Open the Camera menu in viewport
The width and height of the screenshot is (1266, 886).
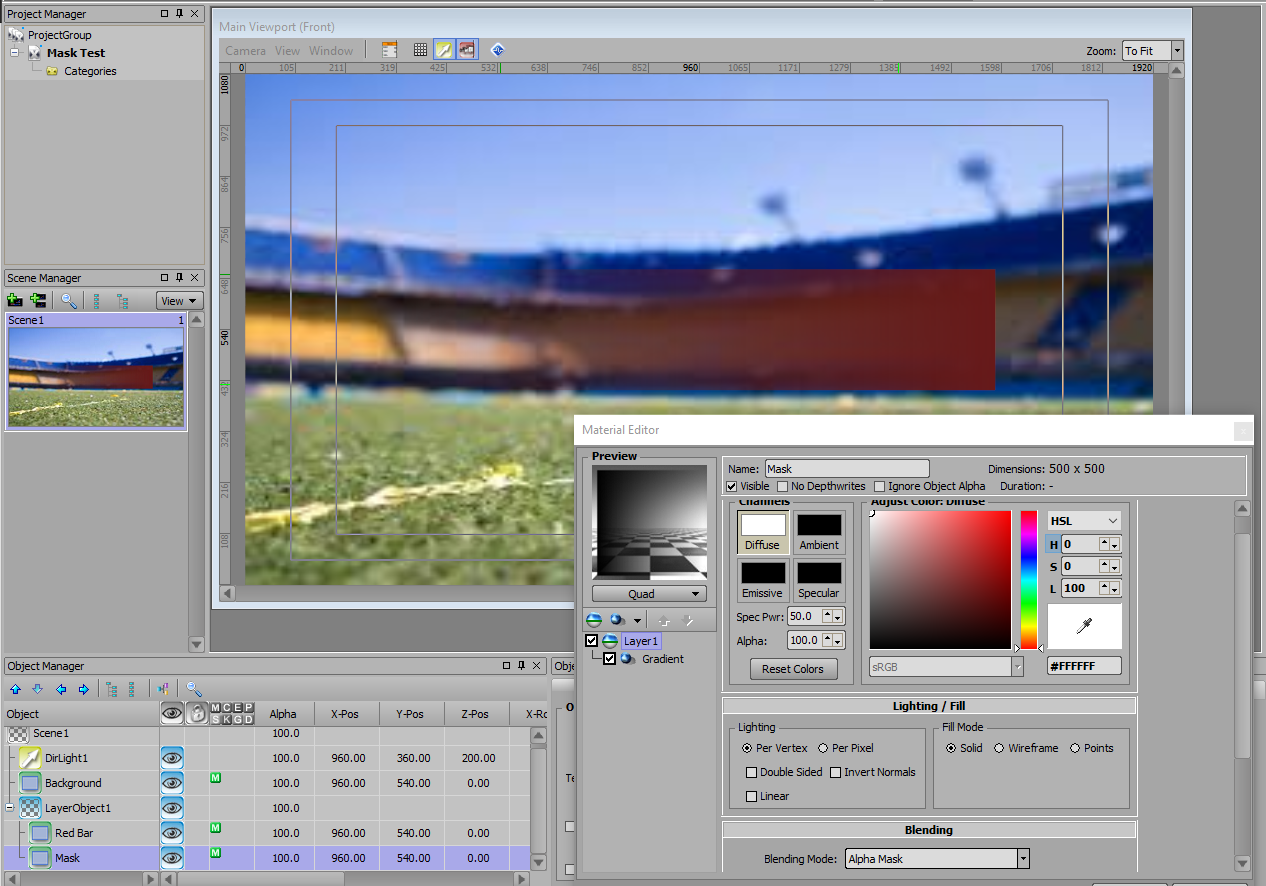[245, 51]
